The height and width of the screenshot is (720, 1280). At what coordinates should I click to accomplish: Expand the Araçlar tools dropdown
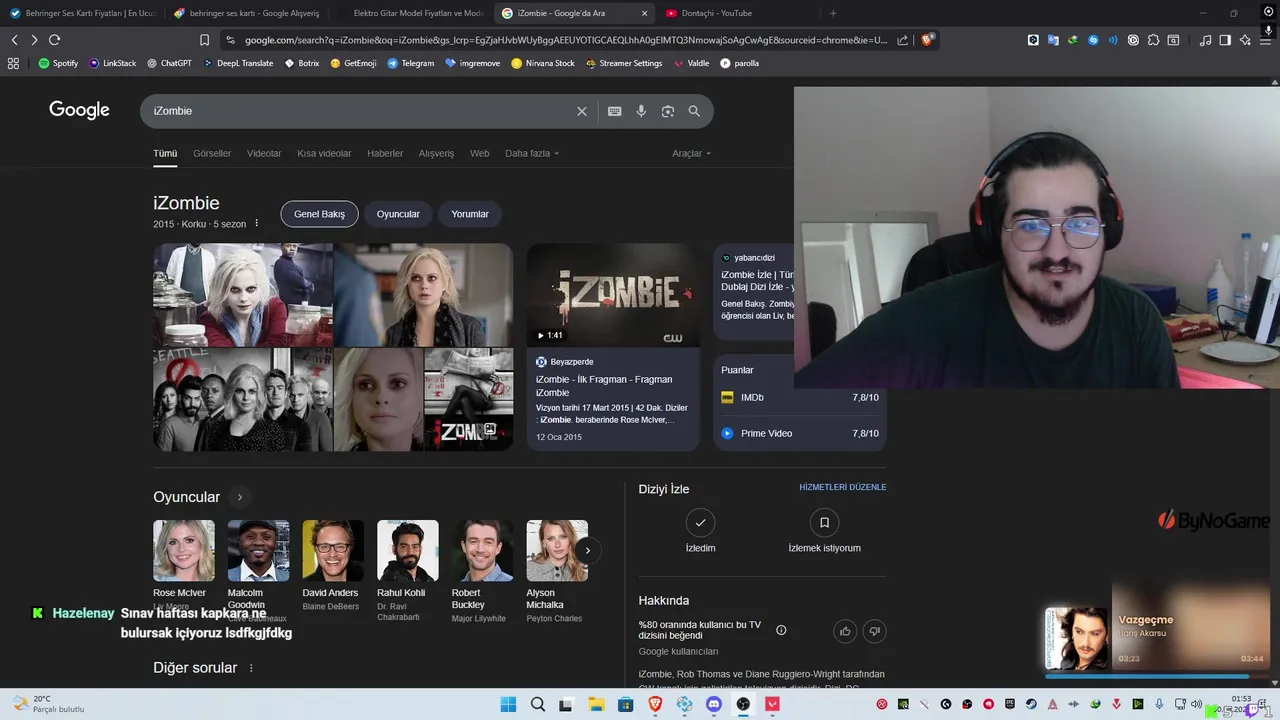(x=691, y=153)
